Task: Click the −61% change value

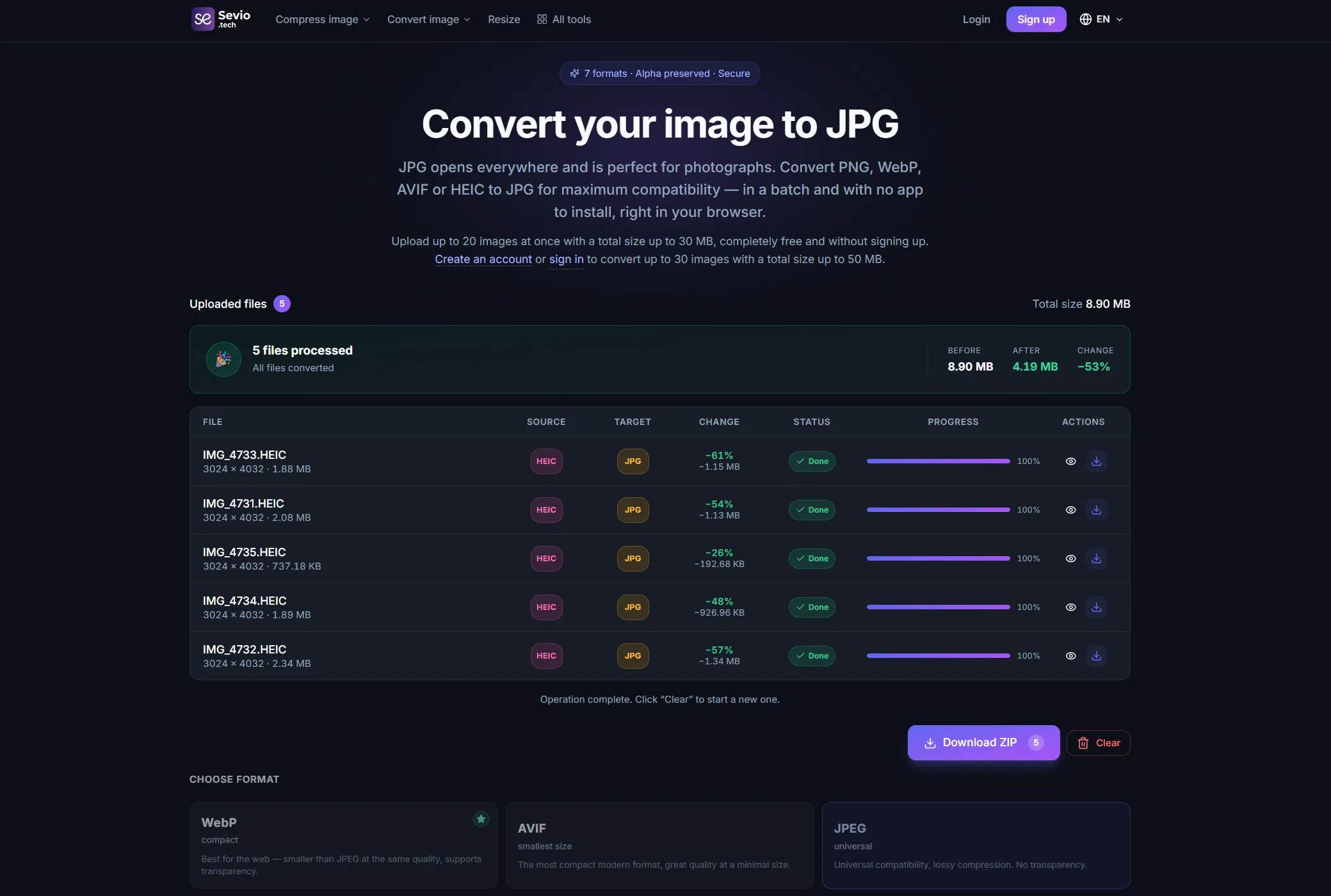Action: [719, 456]
